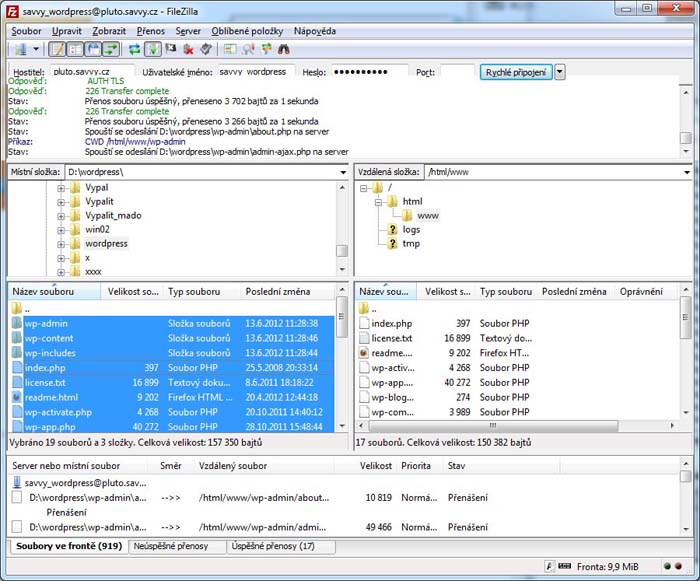Cancel the current operation flag icon
Image resolution: width=700 pixels, height=581 pixels.
point(171,49)
